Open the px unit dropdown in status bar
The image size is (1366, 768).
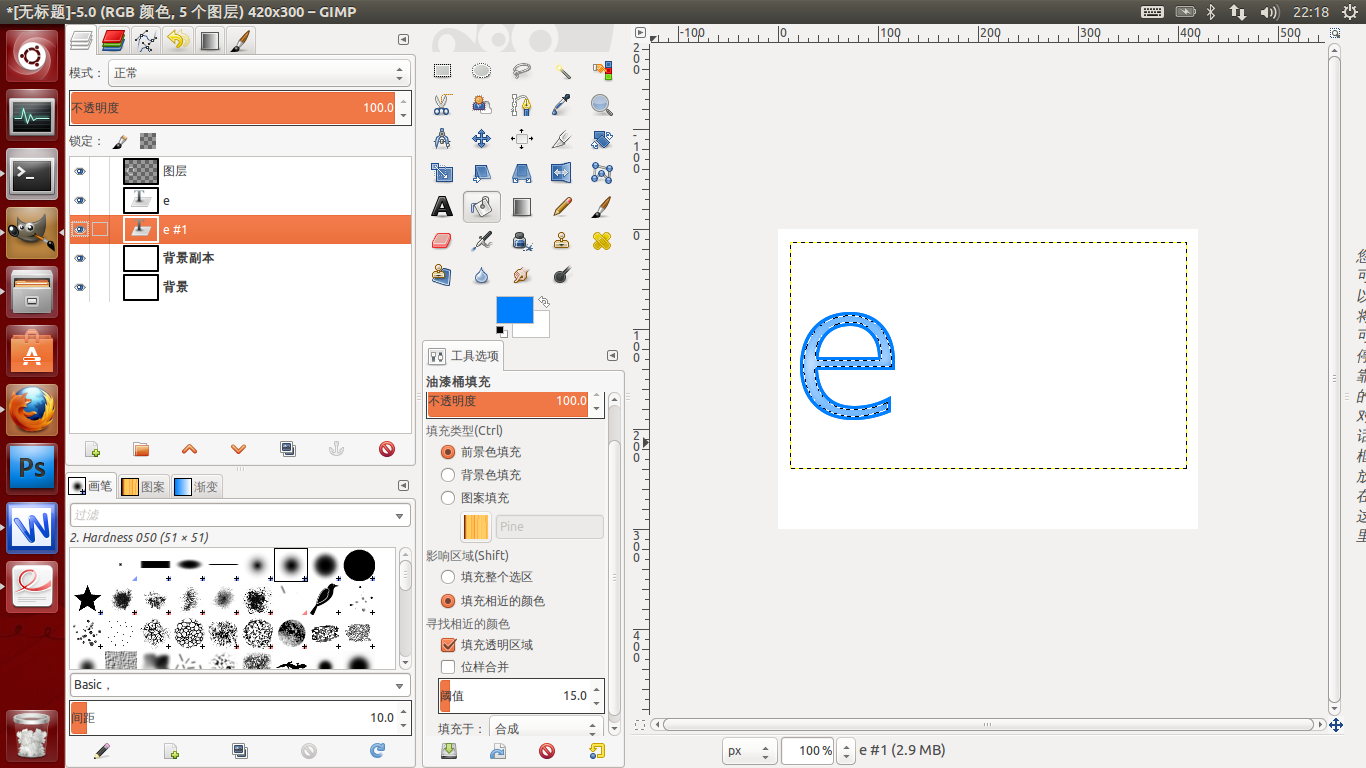(750, 751)
